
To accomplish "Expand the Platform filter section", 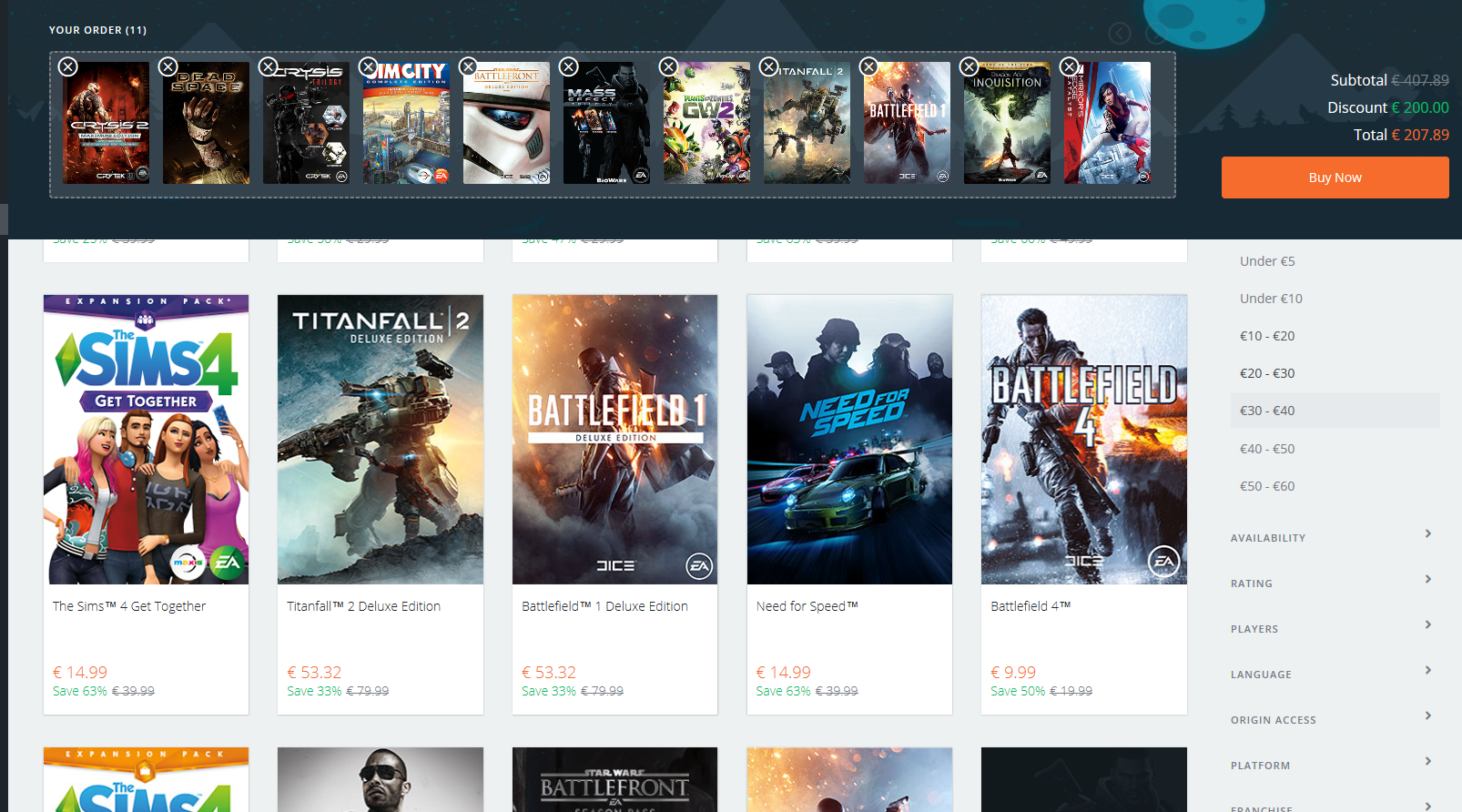I will [x=1333, y=764].
